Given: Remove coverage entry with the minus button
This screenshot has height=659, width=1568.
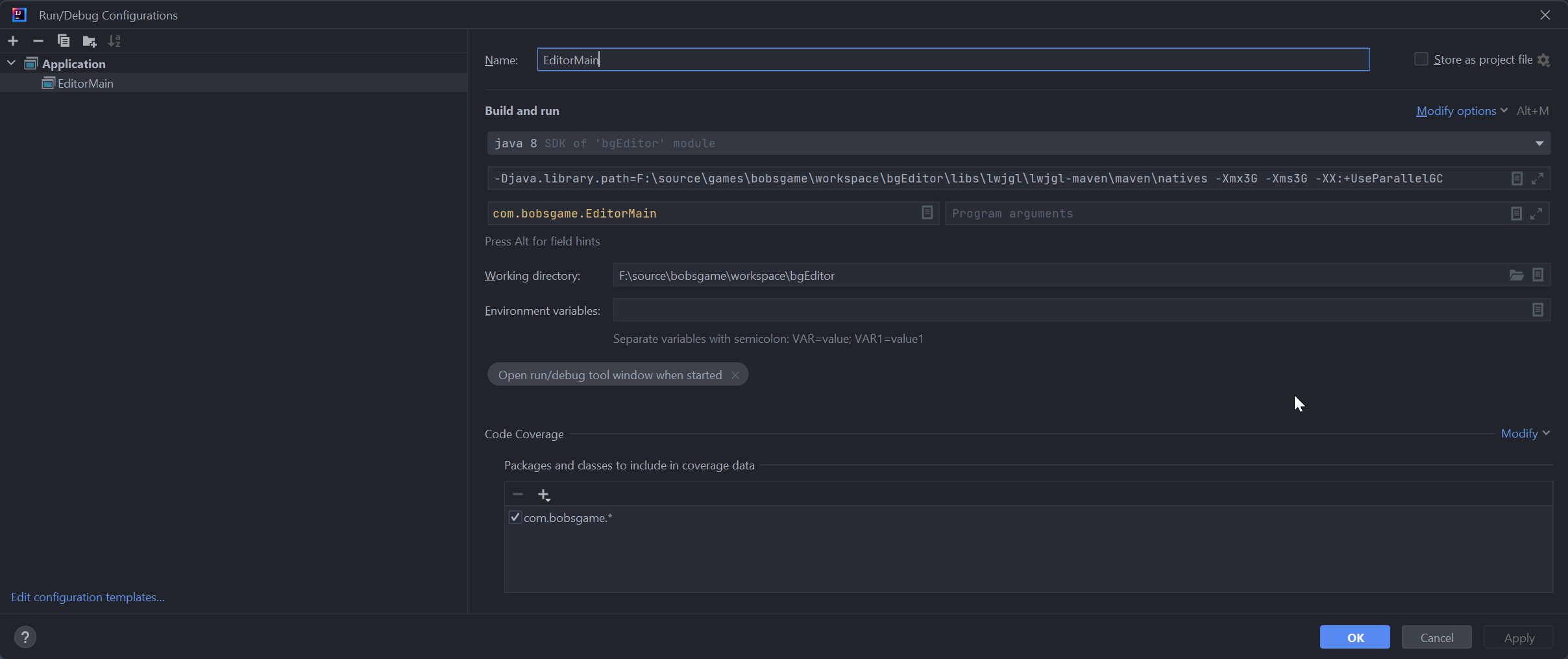Looking at the screenshot, I should 517,495.
